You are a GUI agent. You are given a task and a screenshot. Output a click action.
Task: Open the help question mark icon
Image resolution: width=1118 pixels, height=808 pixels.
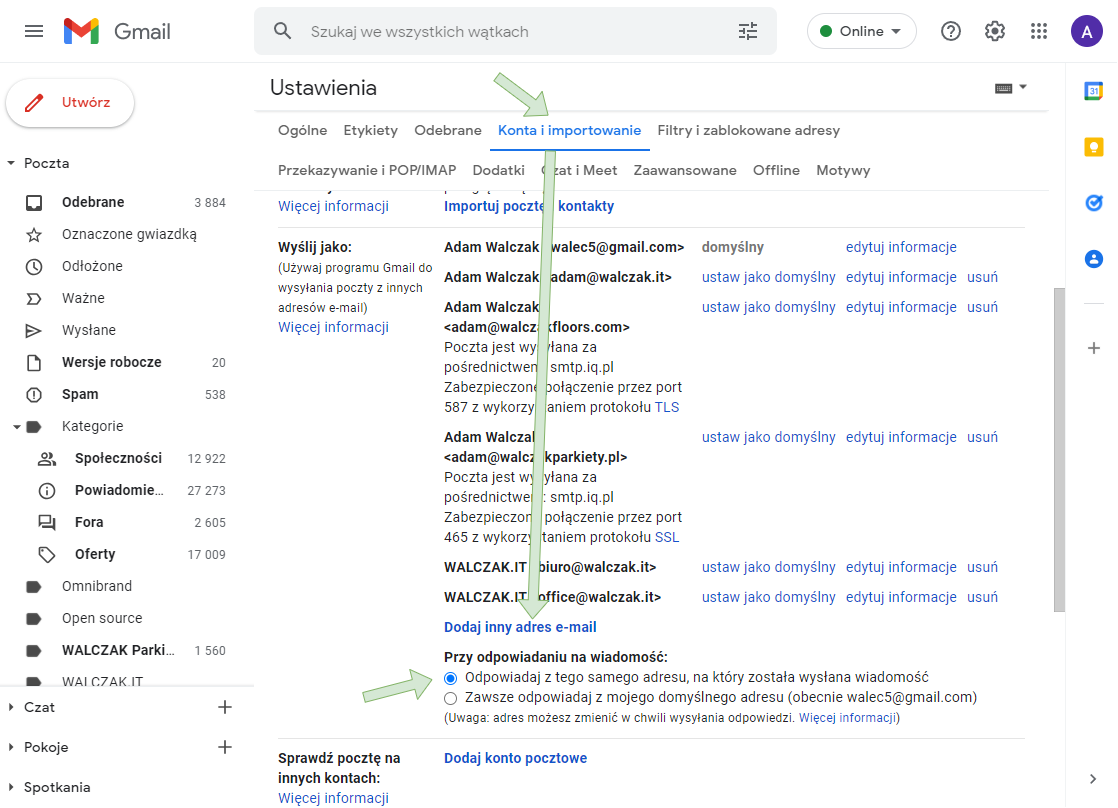click(x=950, y=31)
